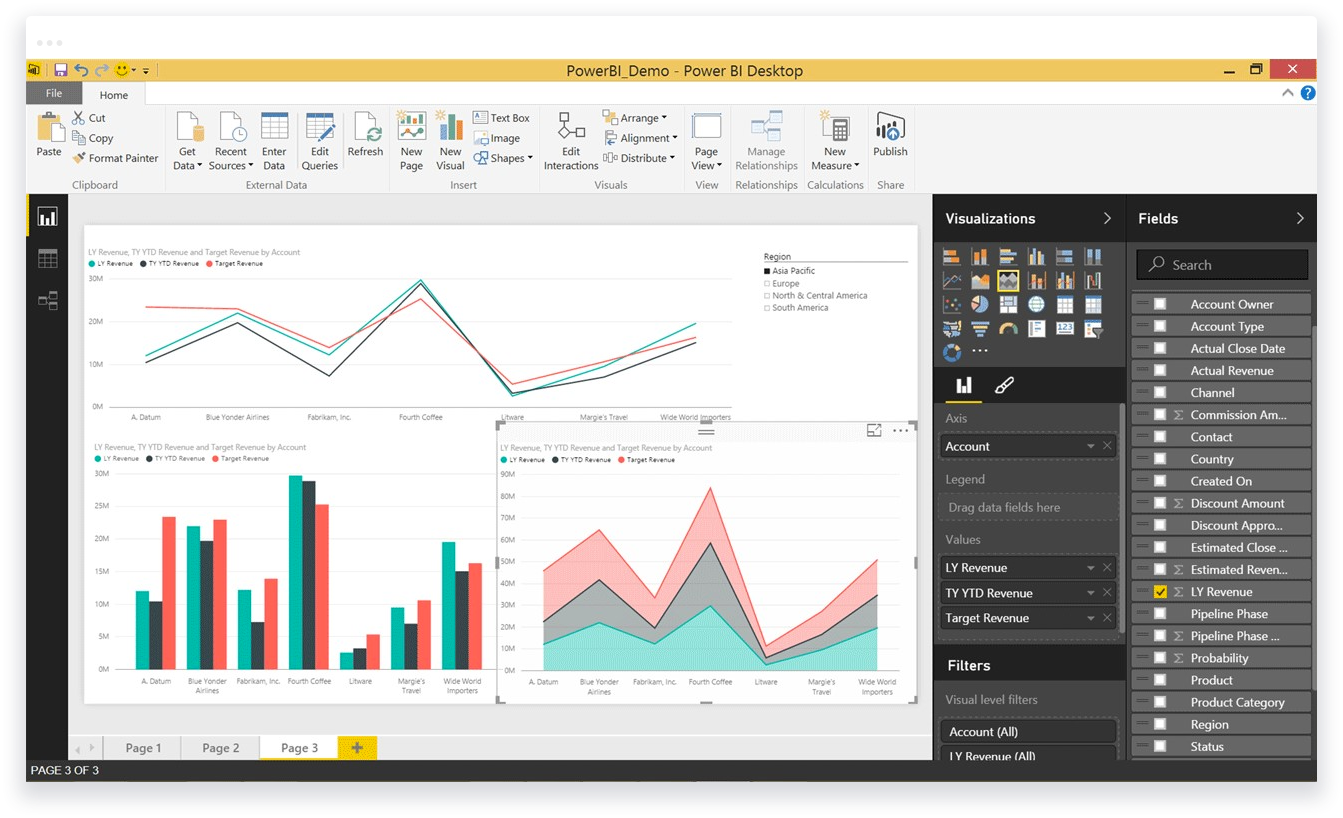Tick the Probability field checkbox
1343x818 pixels.
1160,658
